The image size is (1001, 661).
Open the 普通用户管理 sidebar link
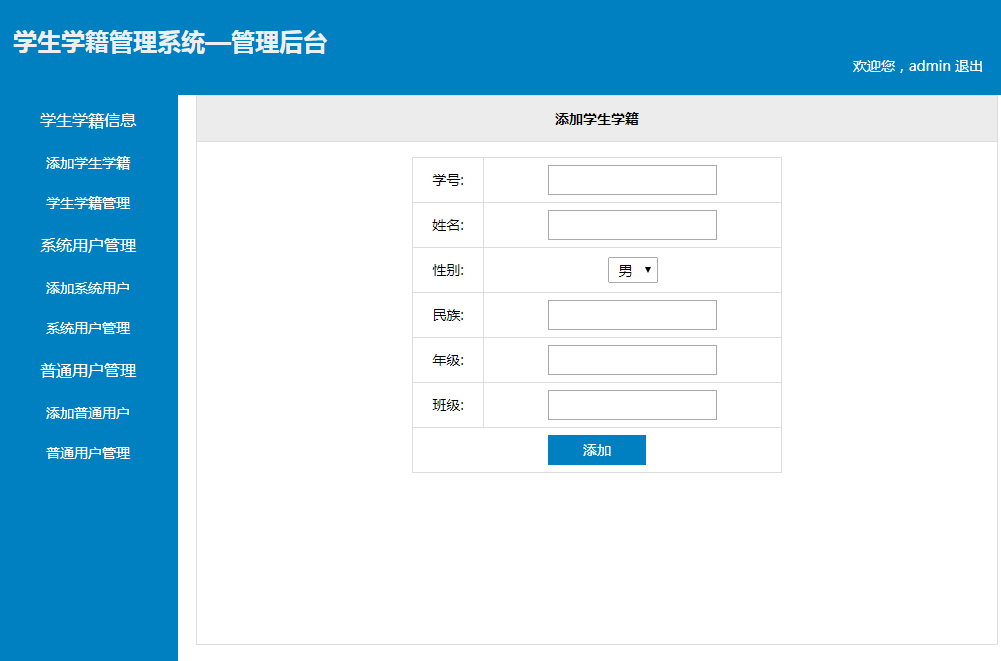click(88, 452)
